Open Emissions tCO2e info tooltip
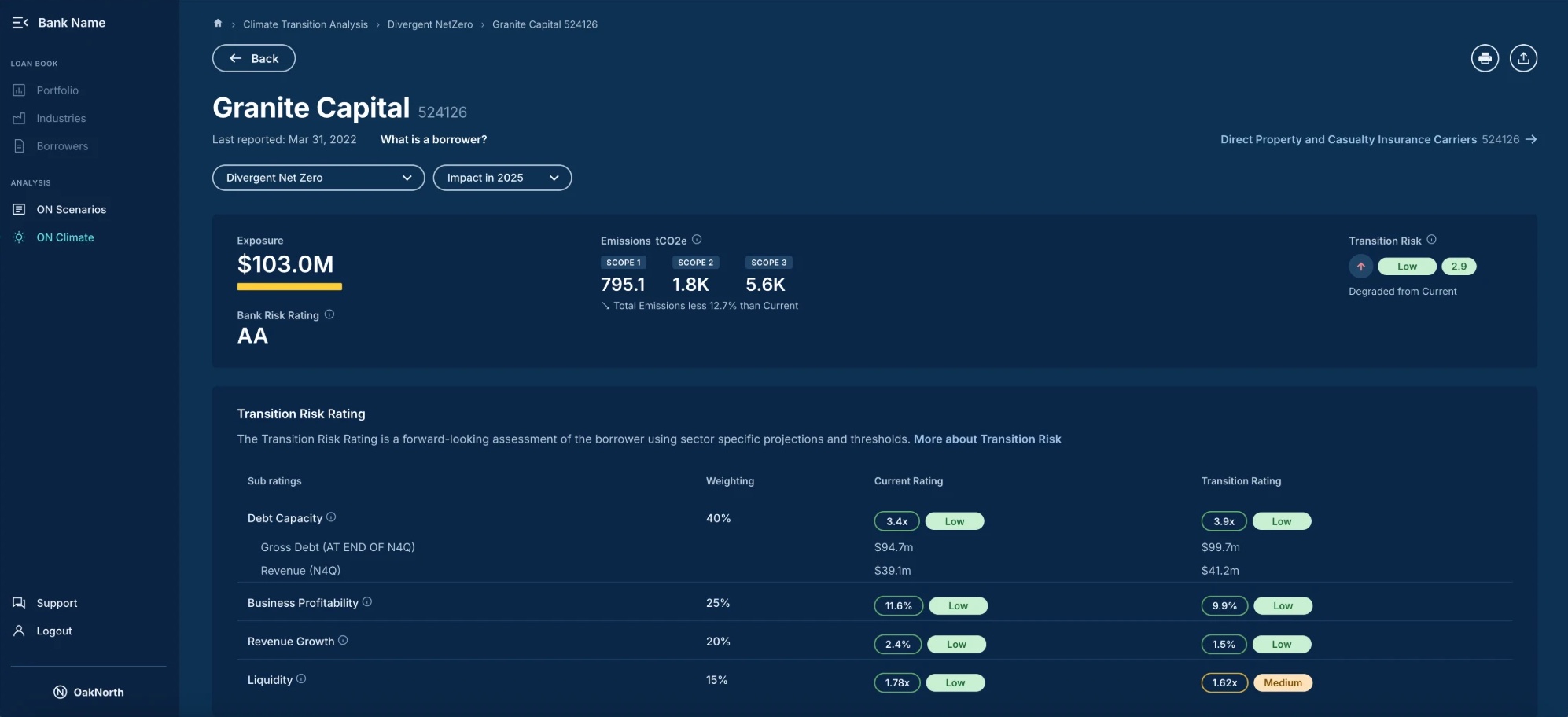Image resolution: width=1568 pixels, height=717 pixels. [x=697, y=240]
